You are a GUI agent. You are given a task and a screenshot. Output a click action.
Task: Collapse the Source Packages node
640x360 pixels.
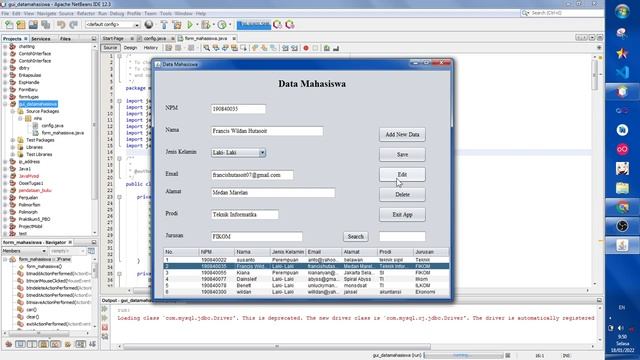[x=13, y=111]
